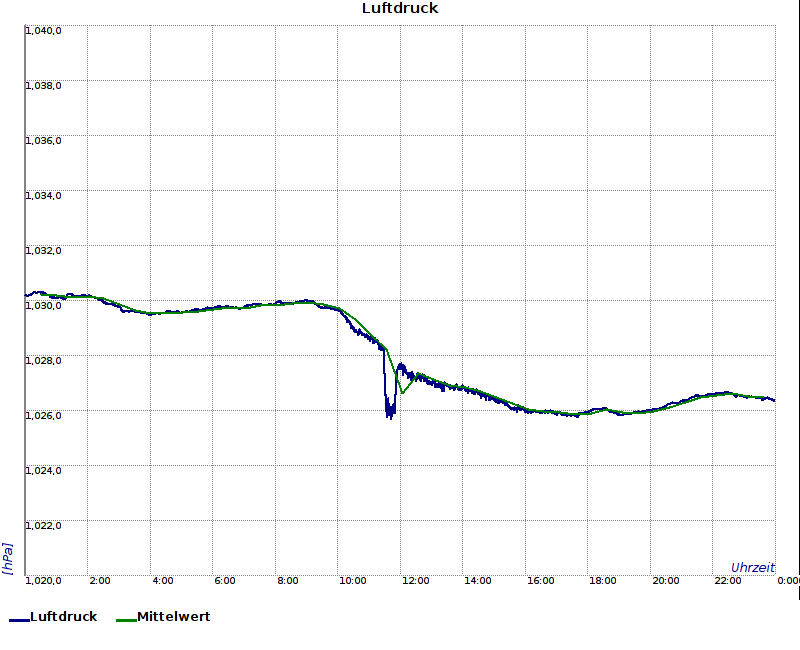Screen dimensions: 800x650
Task: Click the blue Luftdruck legend color swatch
Action: [x=19, y=620]
